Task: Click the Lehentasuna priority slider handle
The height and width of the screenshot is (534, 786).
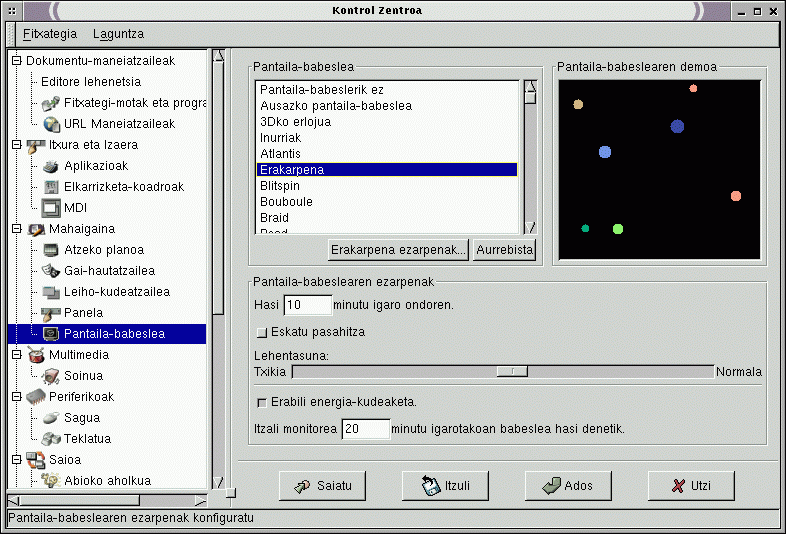Action: tap(513, 371)
